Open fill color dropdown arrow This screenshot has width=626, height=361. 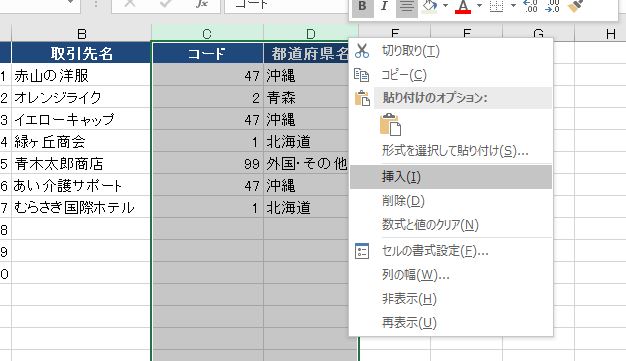pyautogui.click(x=446, y=6)
